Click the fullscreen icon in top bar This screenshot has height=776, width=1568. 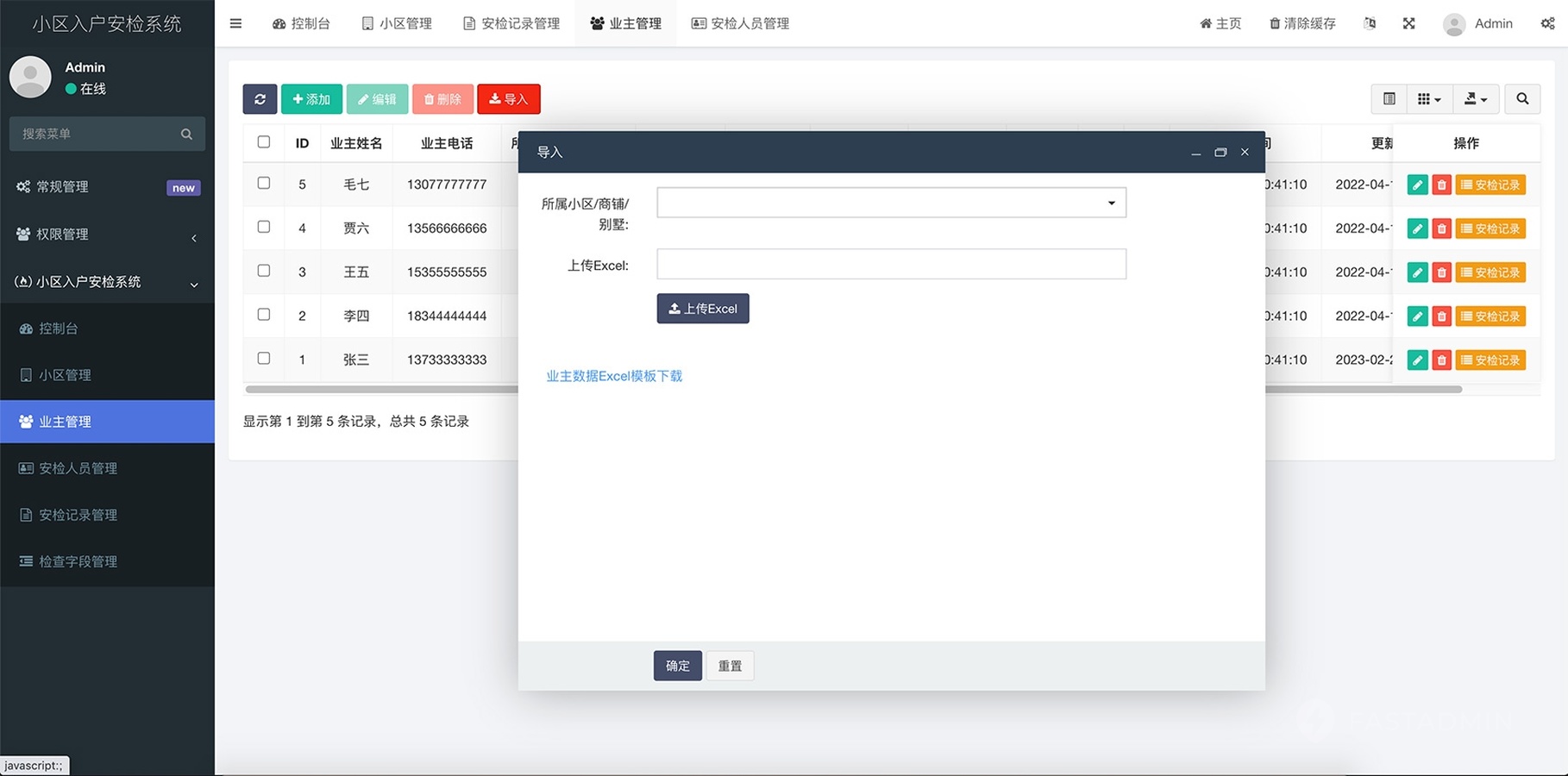tap(1408, 23)
